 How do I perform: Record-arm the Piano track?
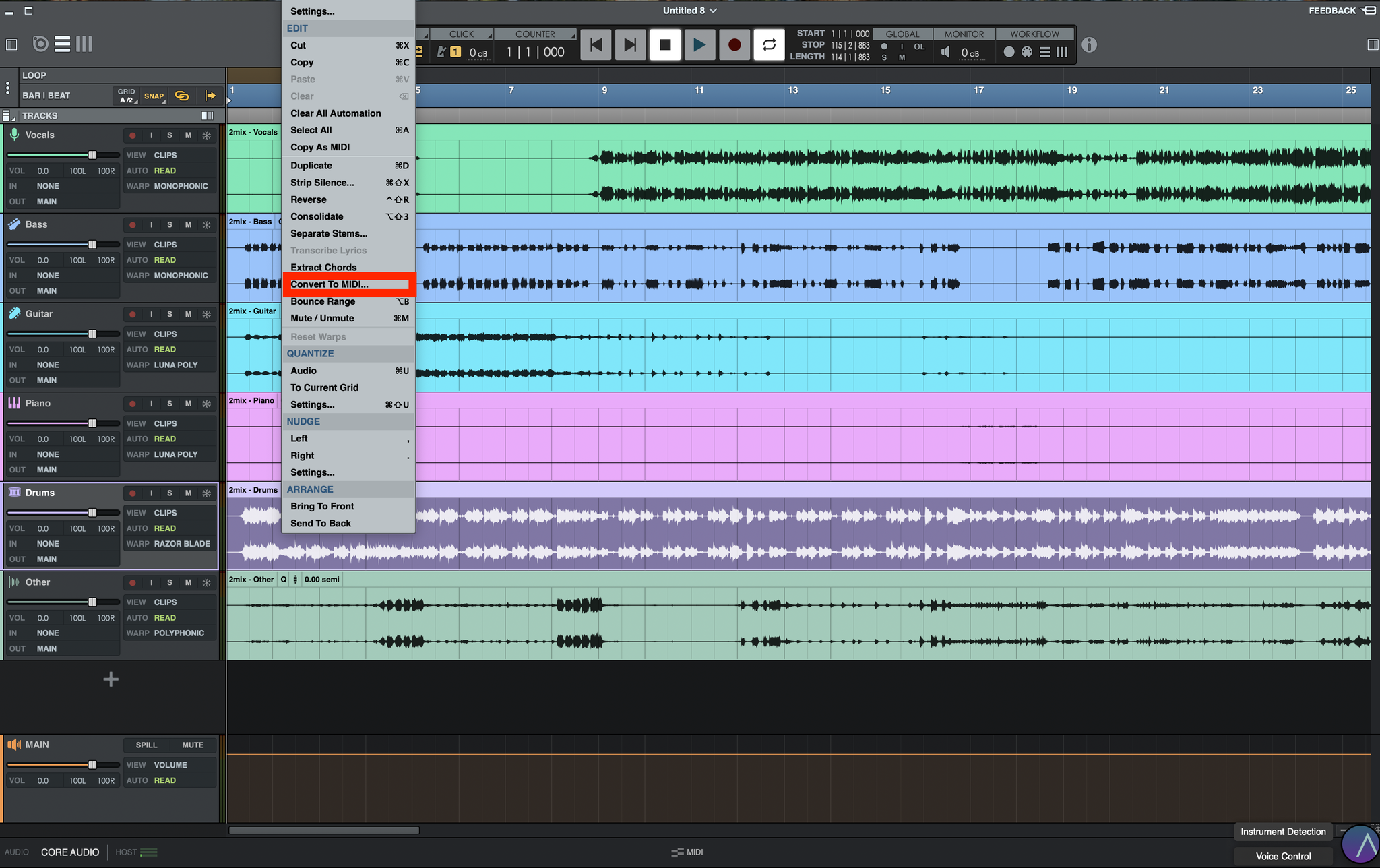pos(133,404)
